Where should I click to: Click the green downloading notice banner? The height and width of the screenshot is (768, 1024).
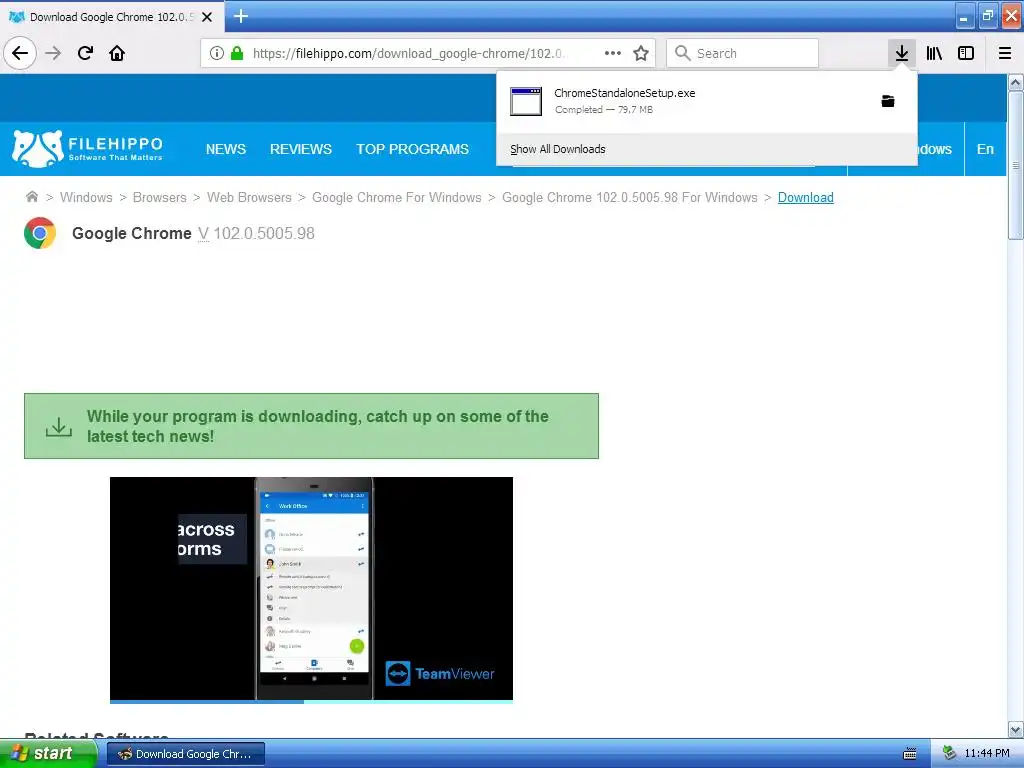pos(312,426)
